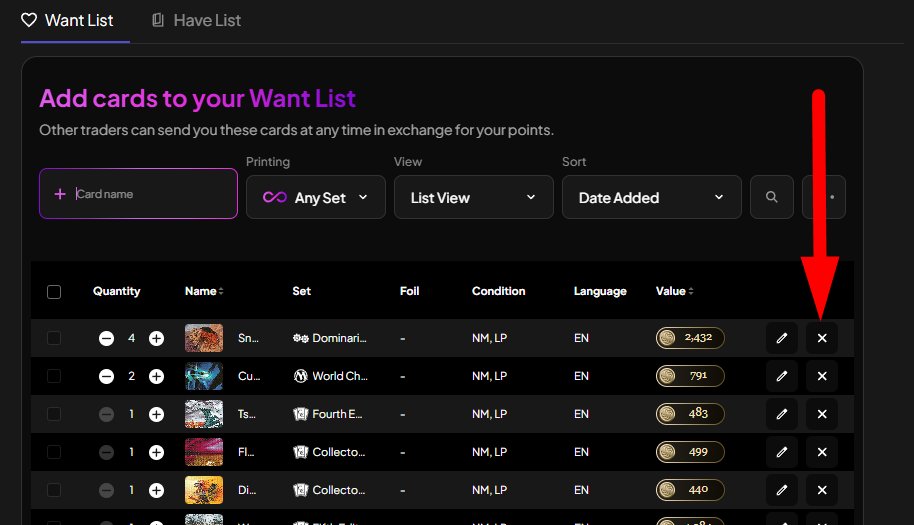This screenshot has width=914, height=525.
Task: Open the Have List tab
Action: pyautogui.click(x=196, y=20)
